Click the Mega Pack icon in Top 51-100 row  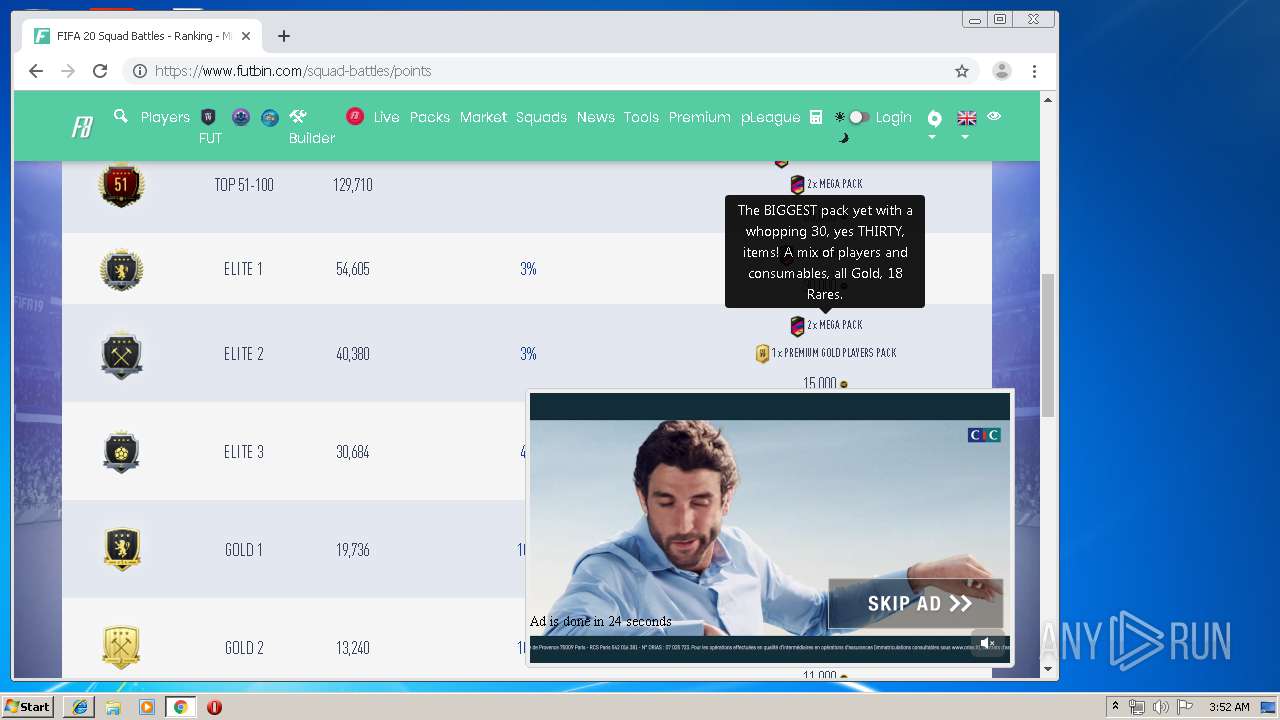tap(797, 184)
